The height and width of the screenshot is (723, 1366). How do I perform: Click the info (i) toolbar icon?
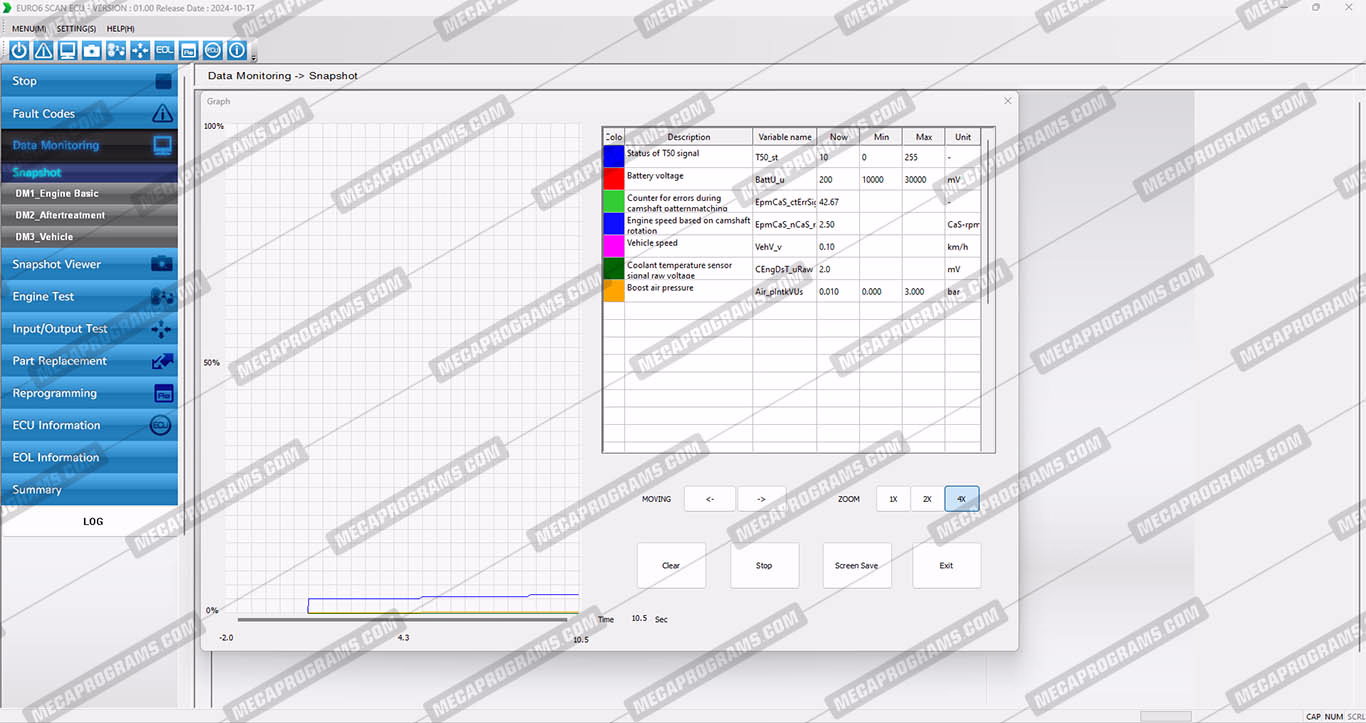(x=237, y=50)
